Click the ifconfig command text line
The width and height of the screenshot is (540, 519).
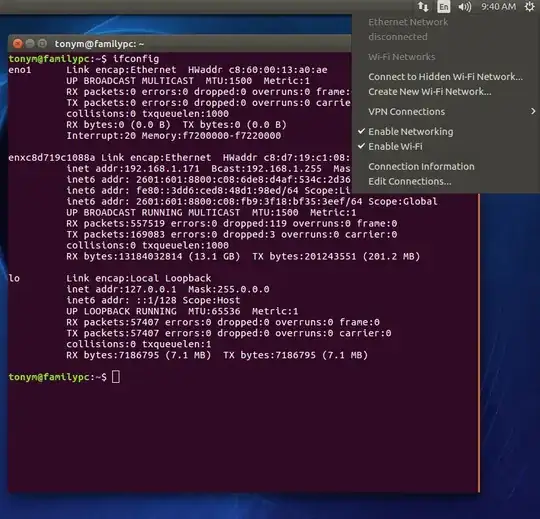[84, 59]
